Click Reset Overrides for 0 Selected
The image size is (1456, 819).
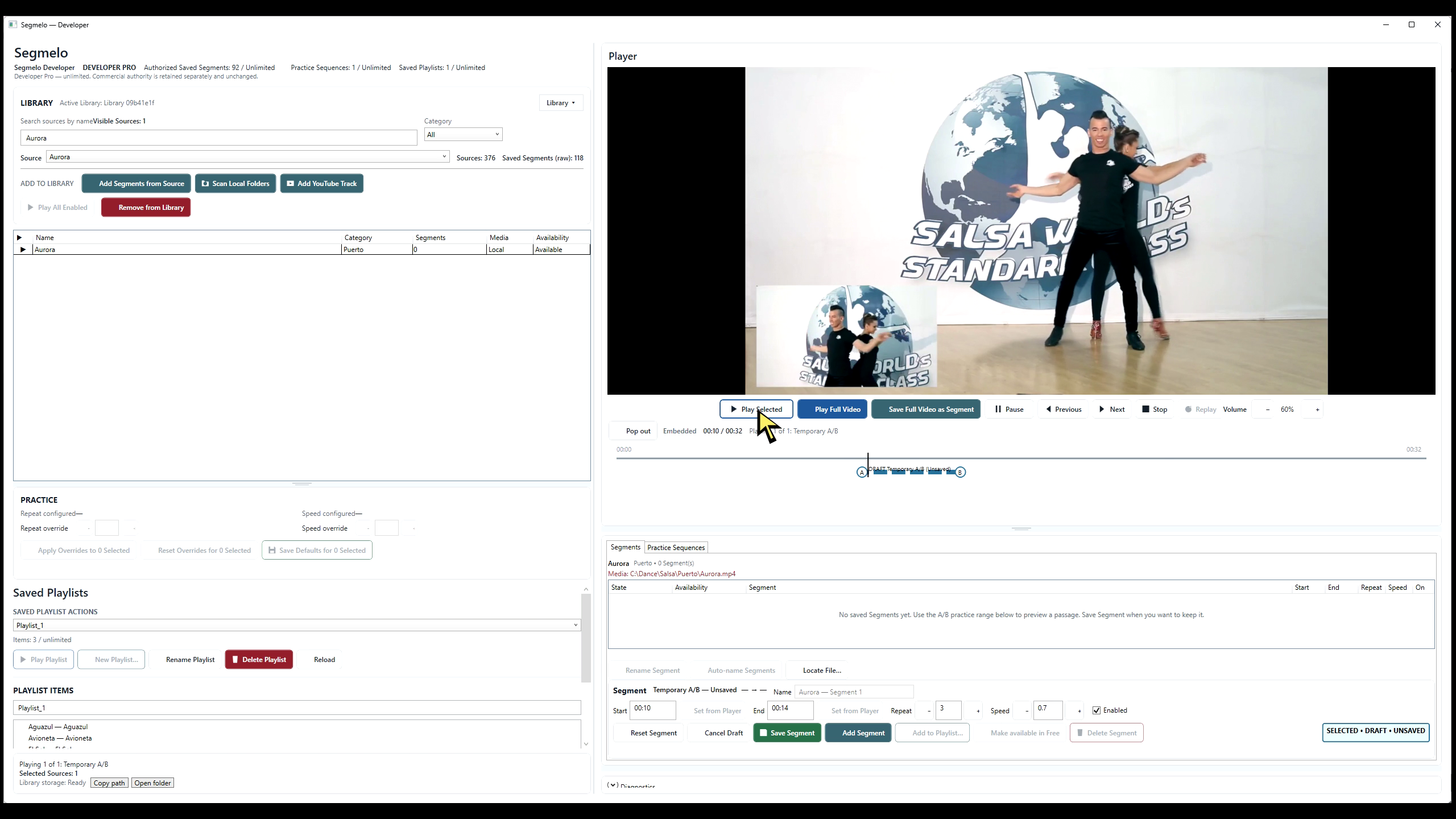199,550
